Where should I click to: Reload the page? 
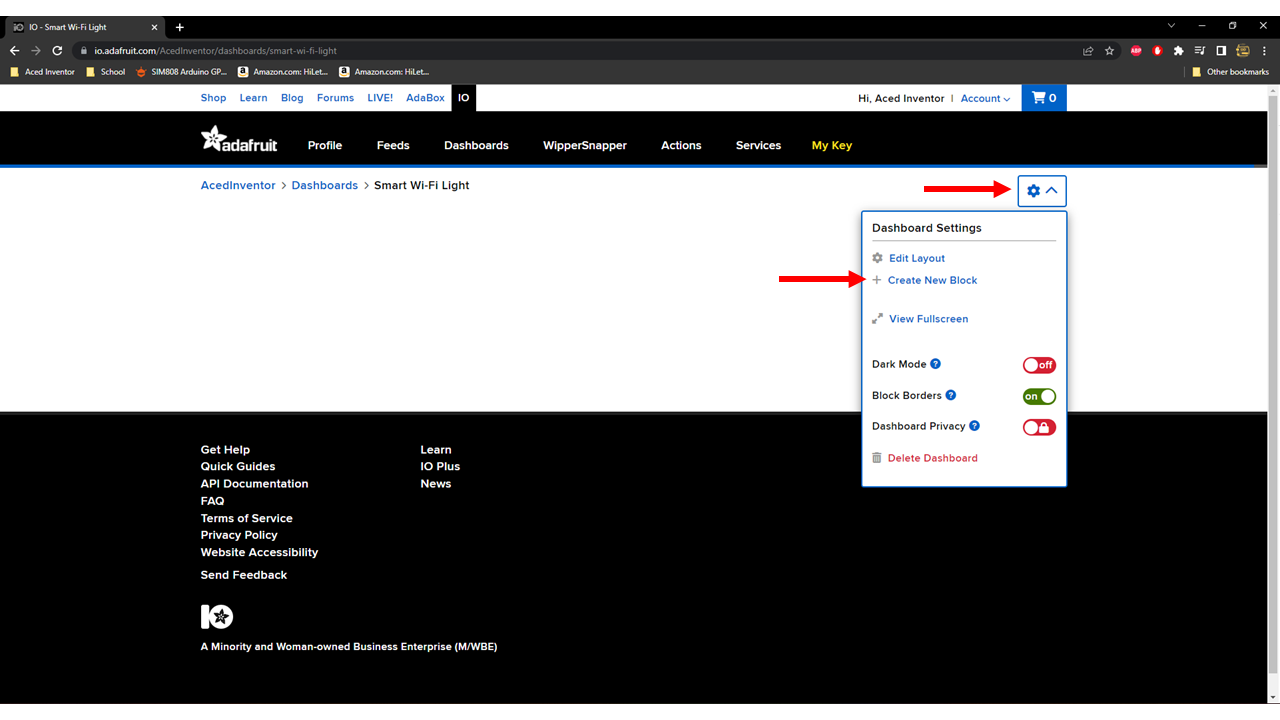[57, 51]
